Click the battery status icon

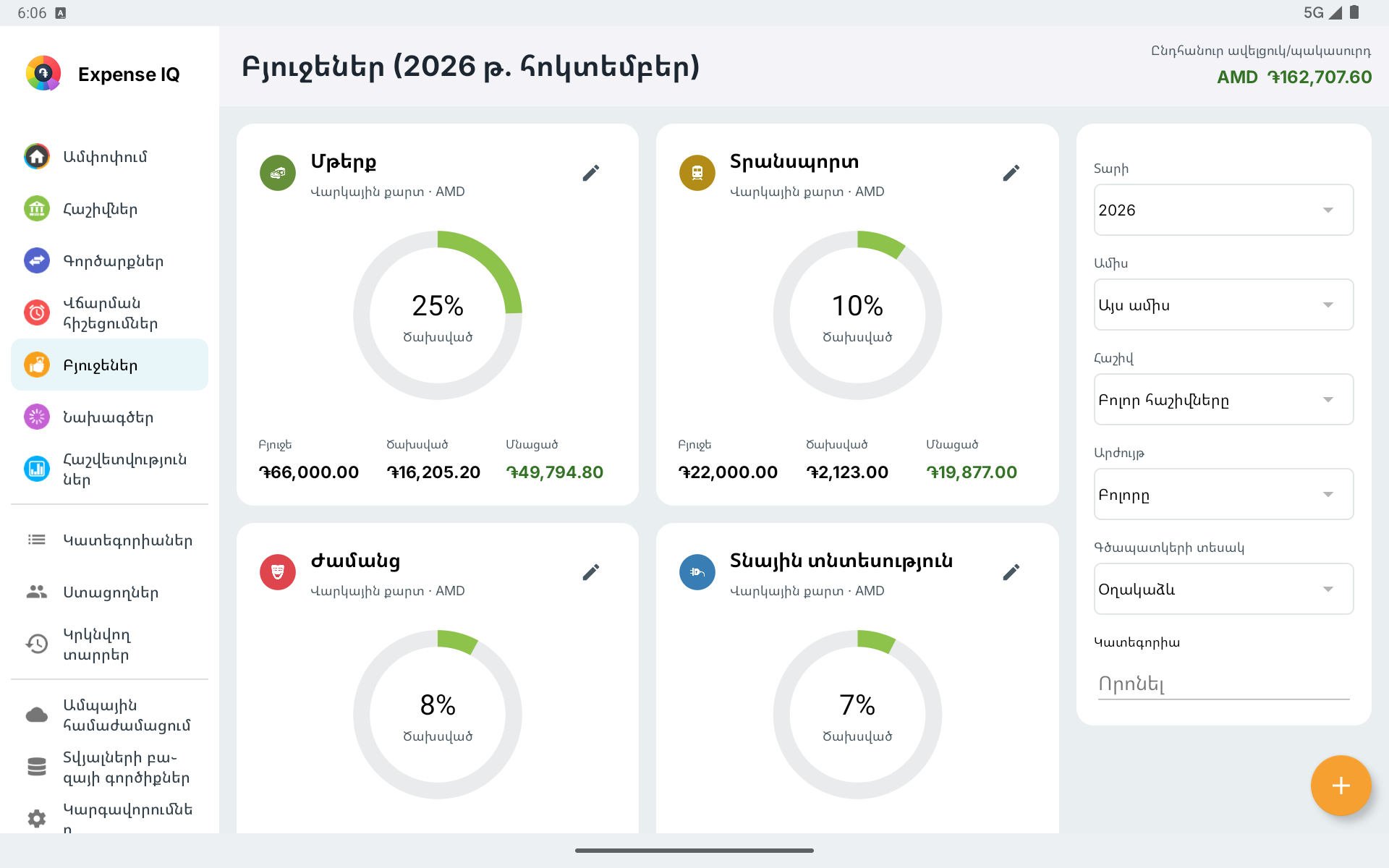tap(1354, 12)
